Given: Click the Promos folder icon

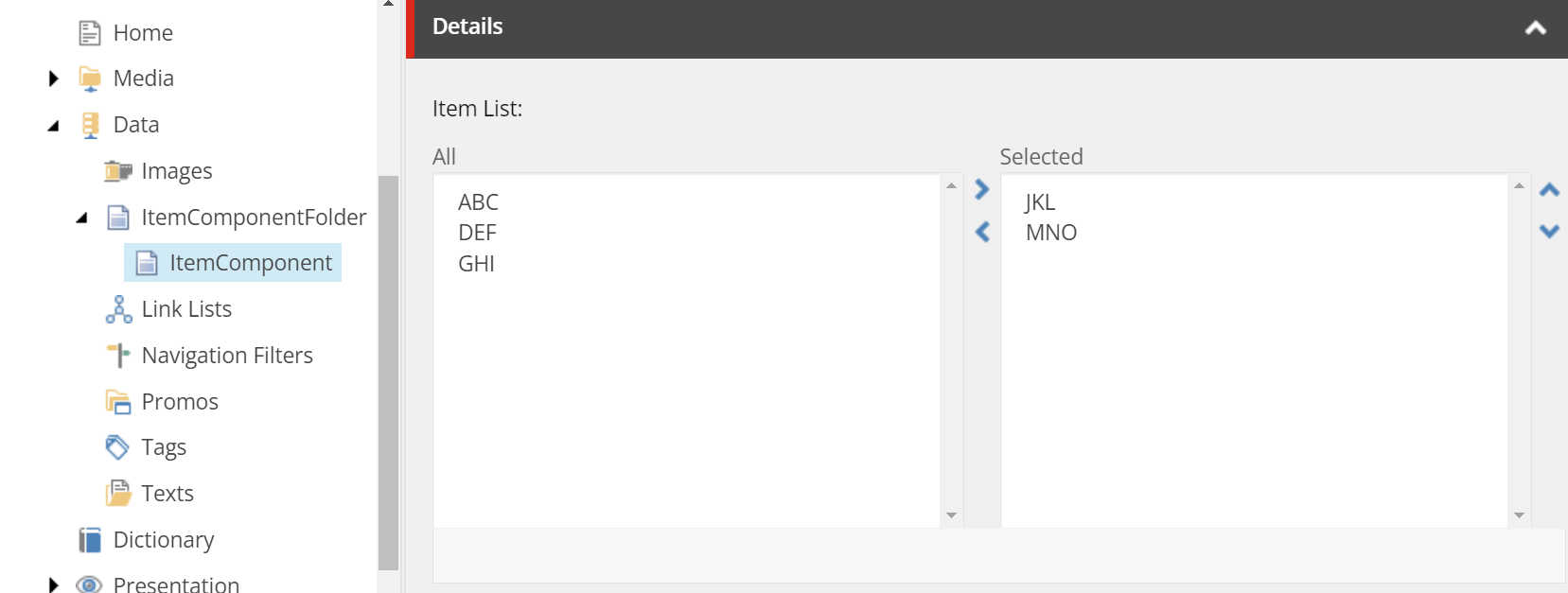Looking at the screenshot, I should (118, 402).
